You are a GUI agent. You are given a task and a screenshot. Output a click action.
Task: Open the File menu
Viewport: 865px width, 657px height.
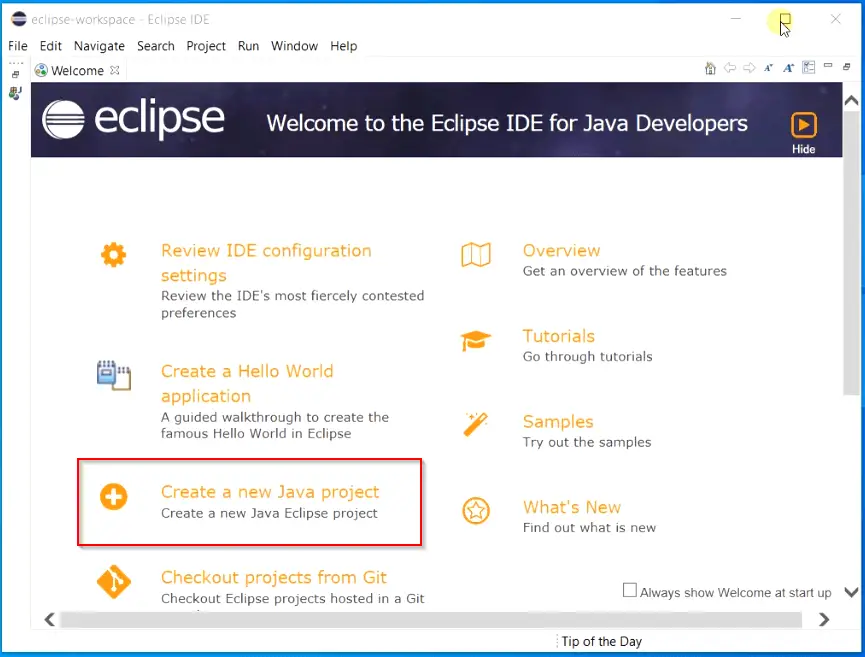click(x=18, y=46)
